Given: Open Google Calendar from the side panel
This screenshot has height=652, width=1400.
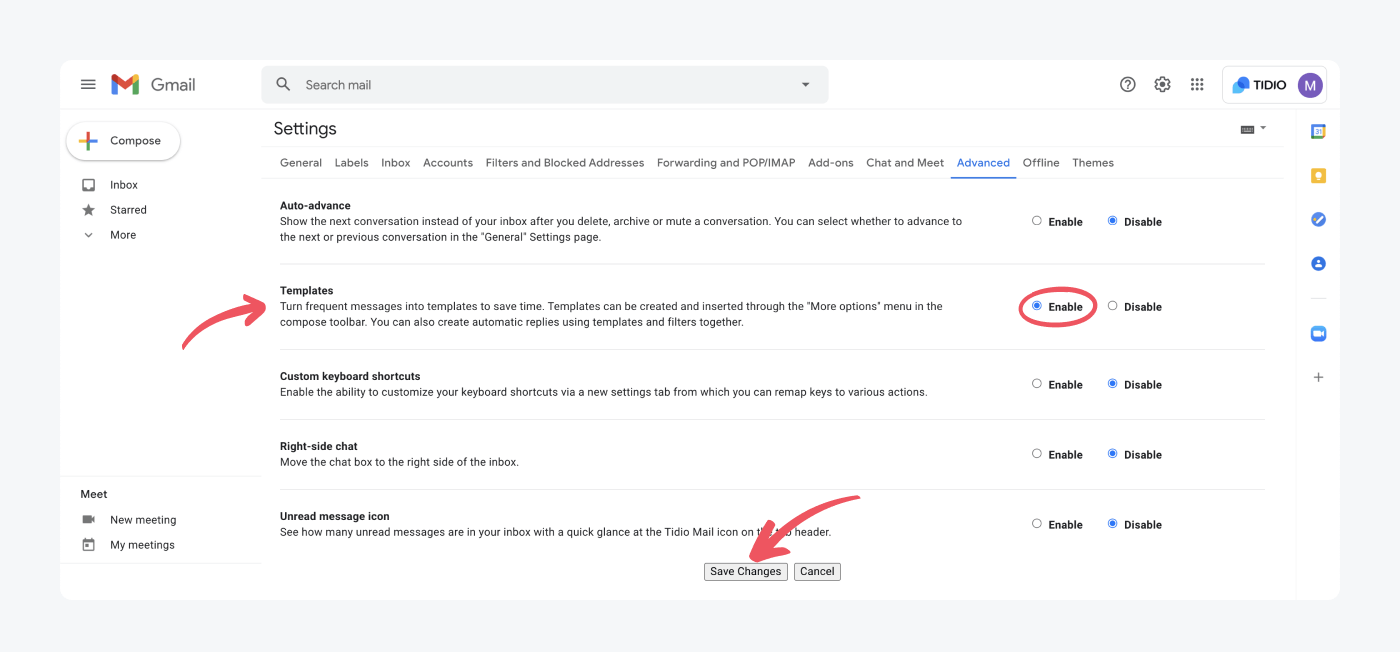Looking at the screenshot, I should pyautogui.click(x=1318, y=130).
